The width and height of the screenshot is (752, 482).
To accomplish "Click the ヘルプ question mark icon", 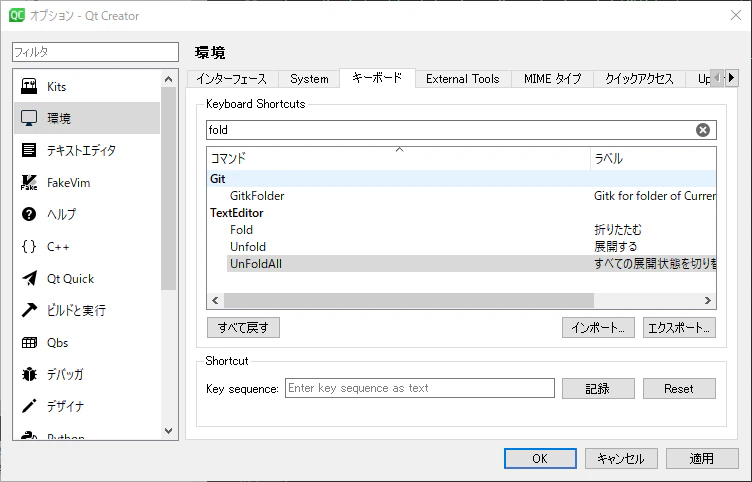I will (29, 214).
